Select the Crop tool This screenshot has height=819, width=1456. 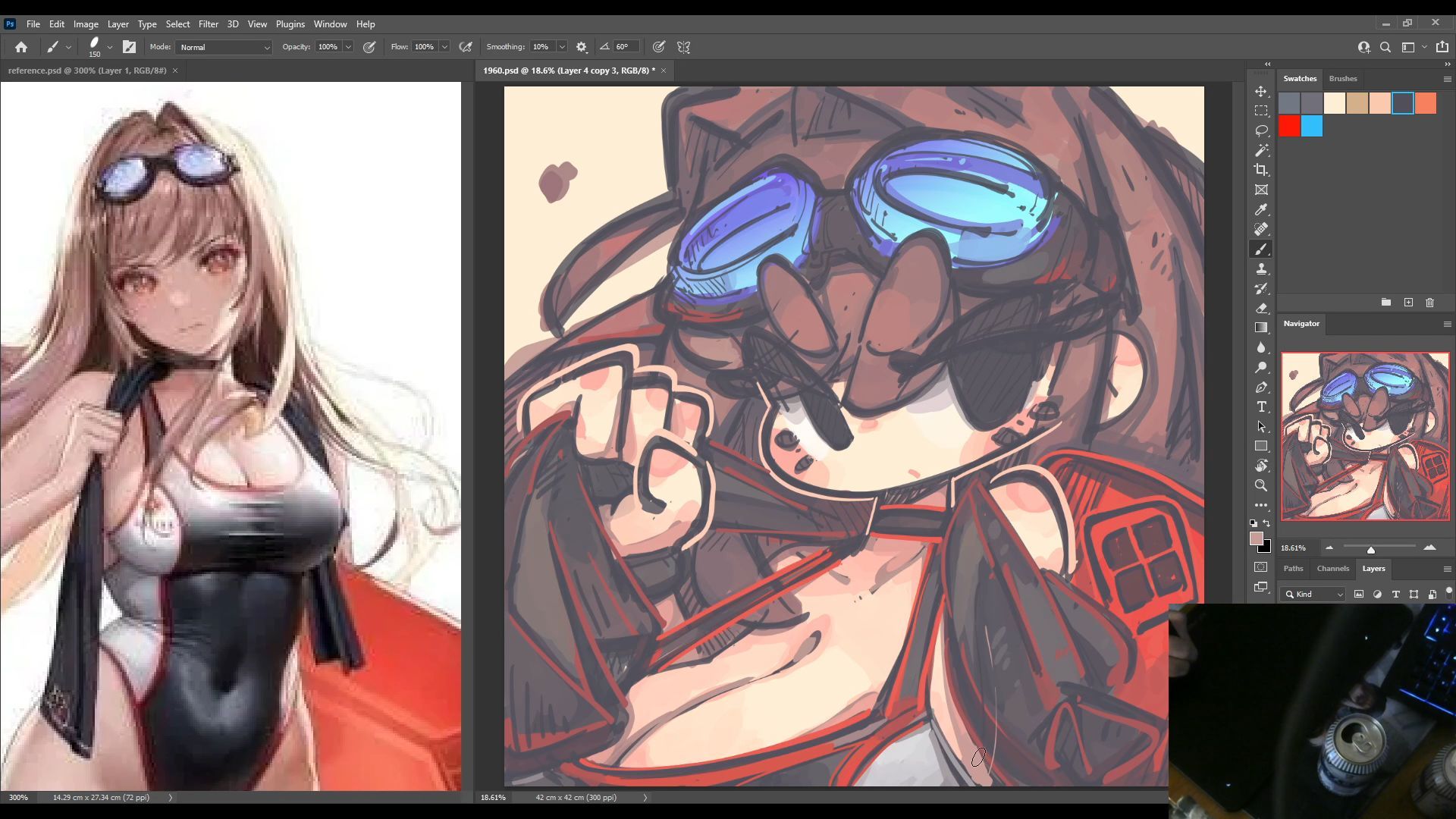tap(1261, 170)
